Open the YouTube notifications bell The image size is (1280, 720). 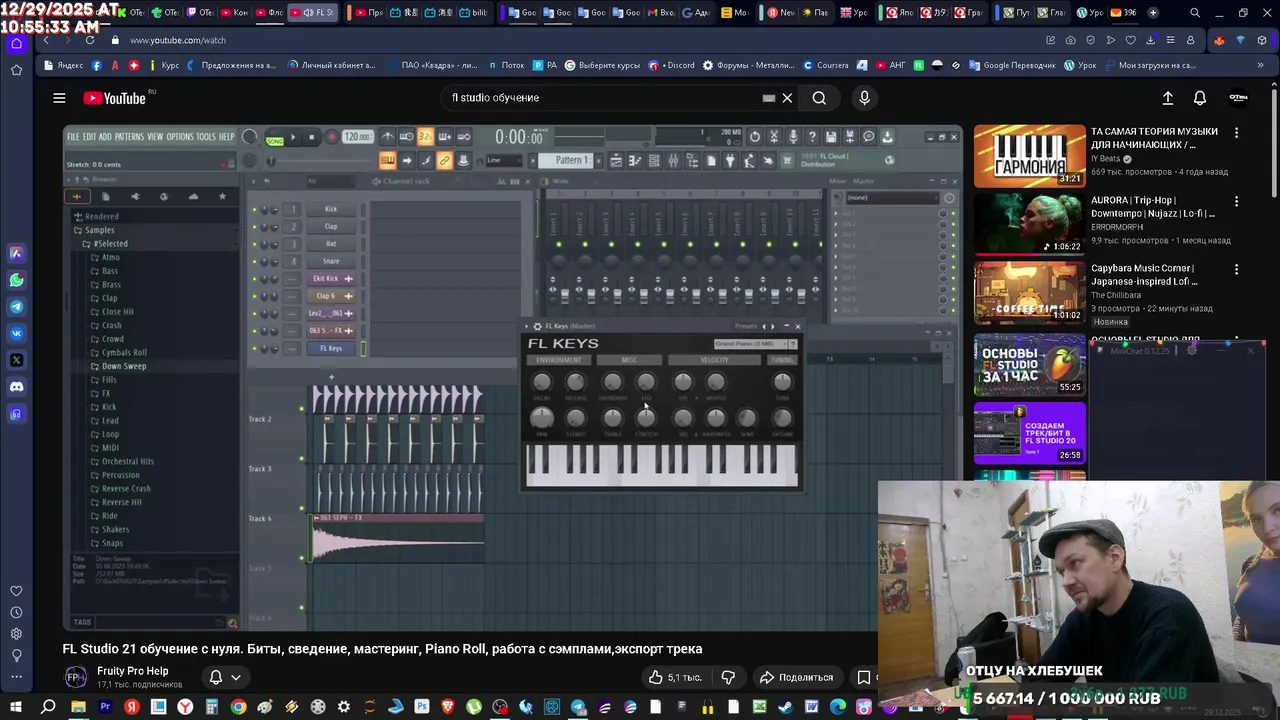tap(1200, 98)
